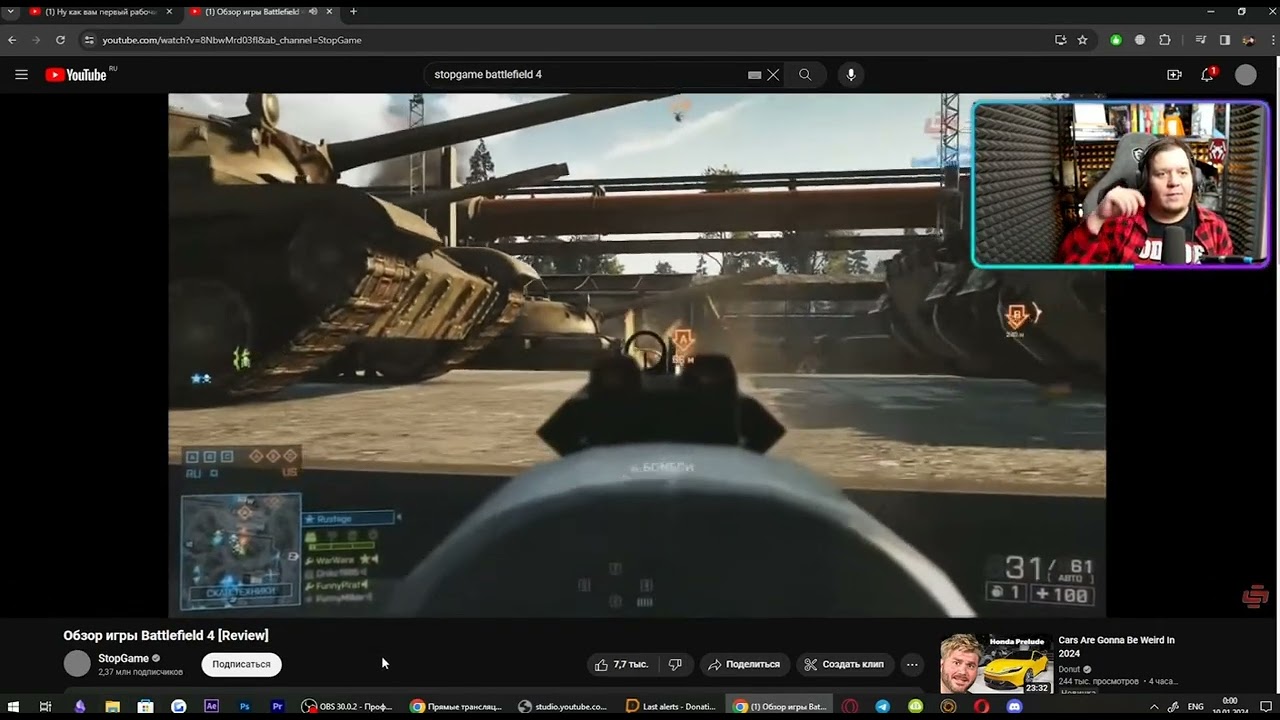Dislike the video

(675, 664)
